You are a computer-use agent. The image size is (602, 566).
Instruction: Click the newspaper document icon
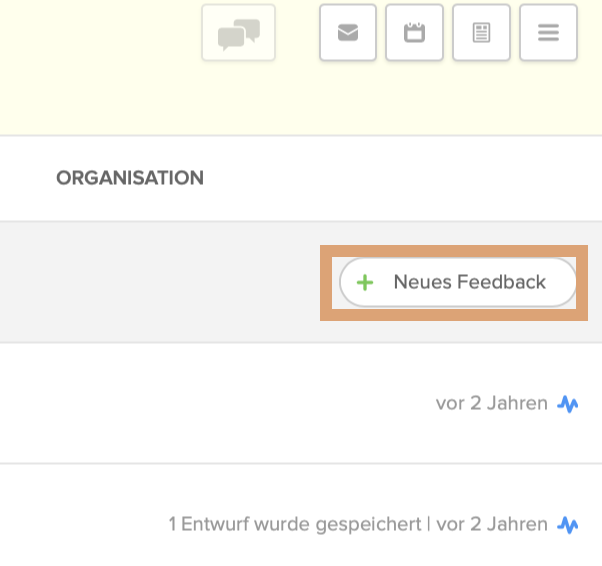[x=481, y=33]
